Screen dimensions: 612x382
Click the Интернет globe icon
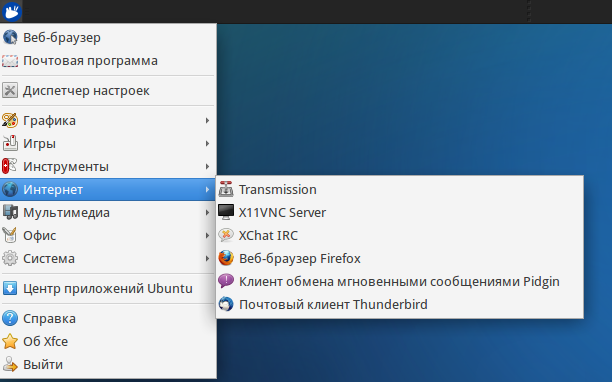10,190
